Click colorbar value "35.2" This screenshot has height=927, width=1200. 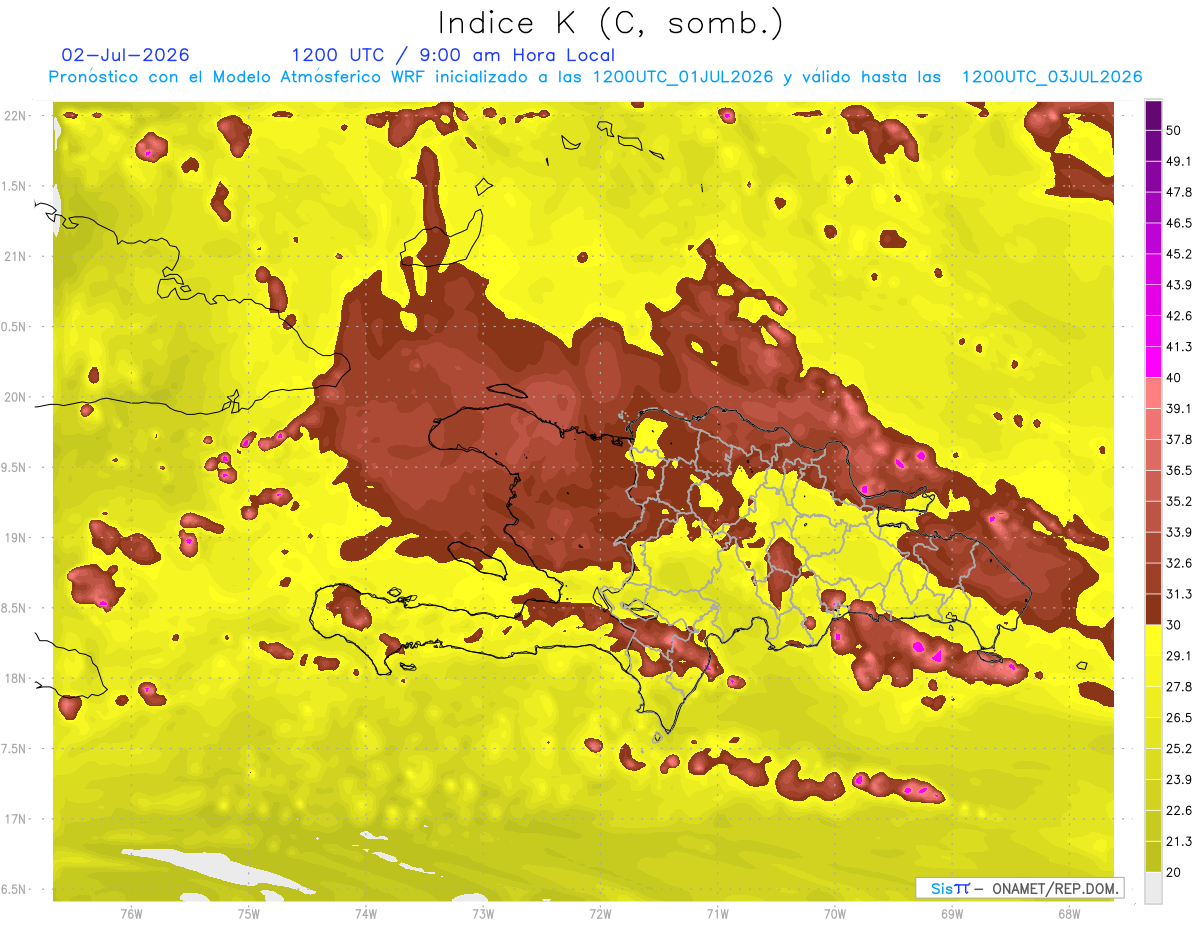(1178, 501)
